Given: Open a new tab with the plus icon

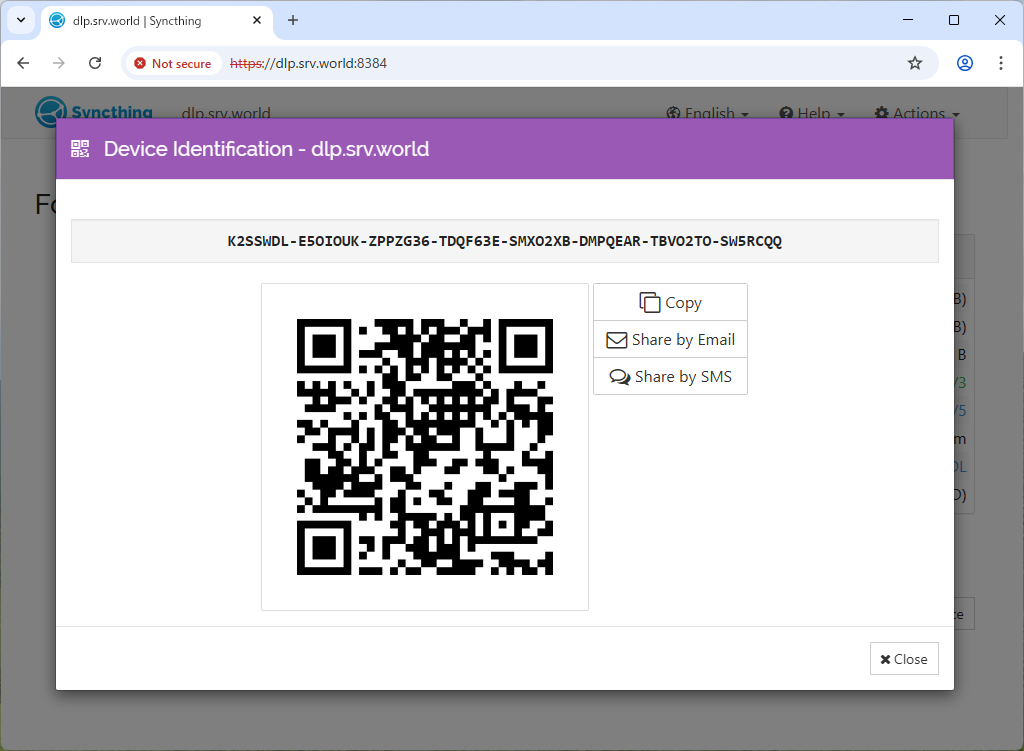Looking at the screenshot, I should pos(293,20).
